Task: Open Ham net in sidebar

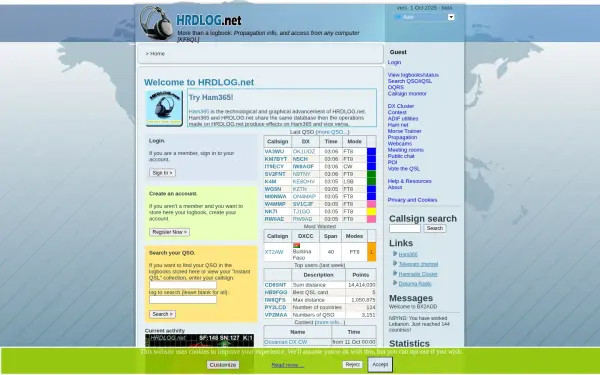Action: (x=398, y=125)
